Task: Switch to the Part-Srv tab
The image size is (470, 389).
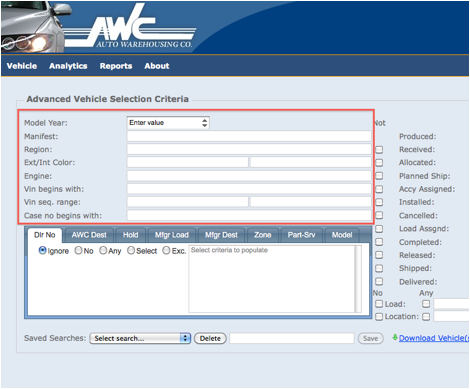Action: pyautogui.click(x=301, y=235)
